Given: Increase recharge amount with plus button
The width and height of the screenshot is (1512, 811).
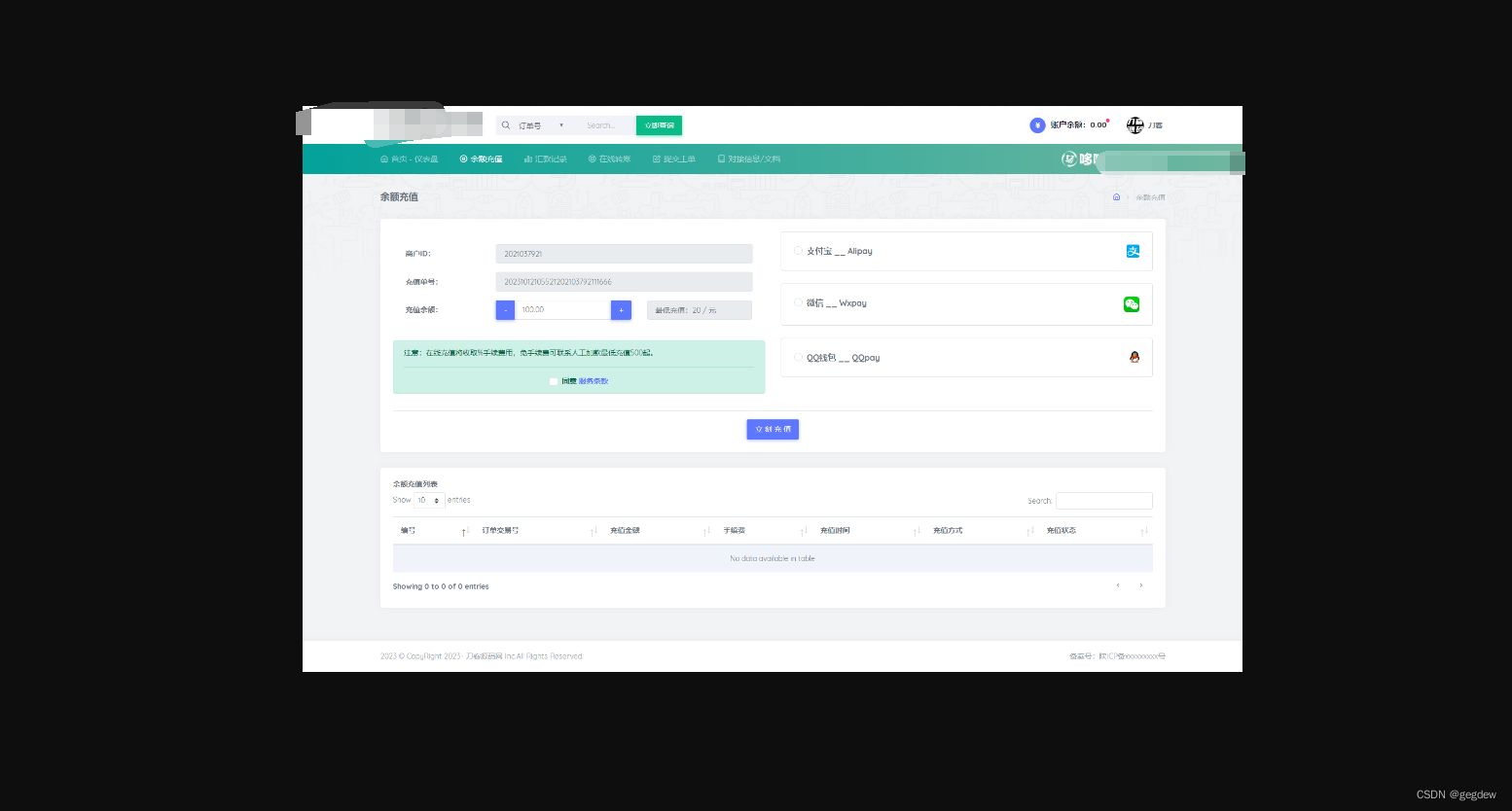Looking at the screenshot, I should click(621, 309).
